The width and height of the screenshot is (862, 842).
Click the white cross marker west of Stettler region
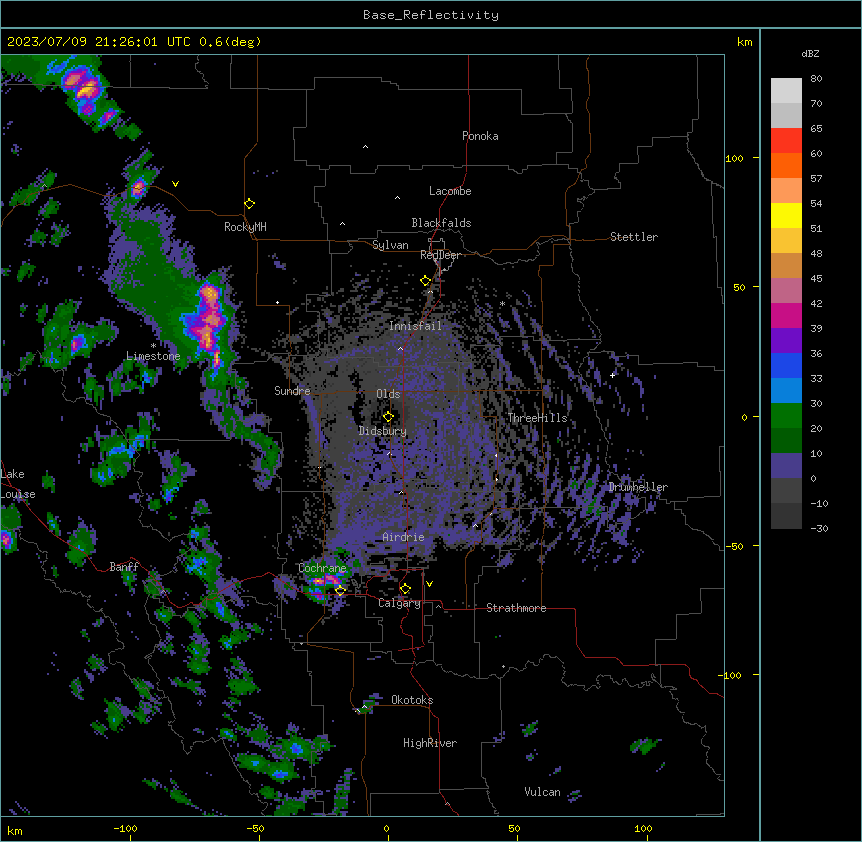(x=612, y=375)
